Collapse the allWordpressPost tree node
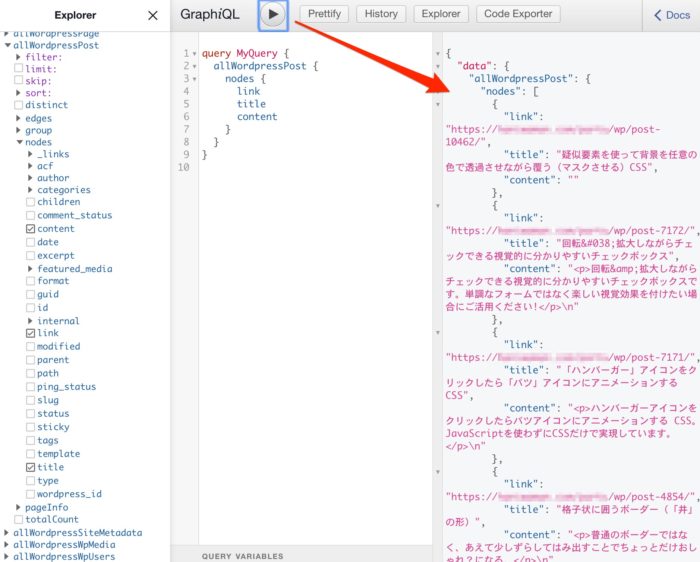Image resolution: width=700 pixels, height=562 pixels. pyautogui.click(x=7, y=45)
